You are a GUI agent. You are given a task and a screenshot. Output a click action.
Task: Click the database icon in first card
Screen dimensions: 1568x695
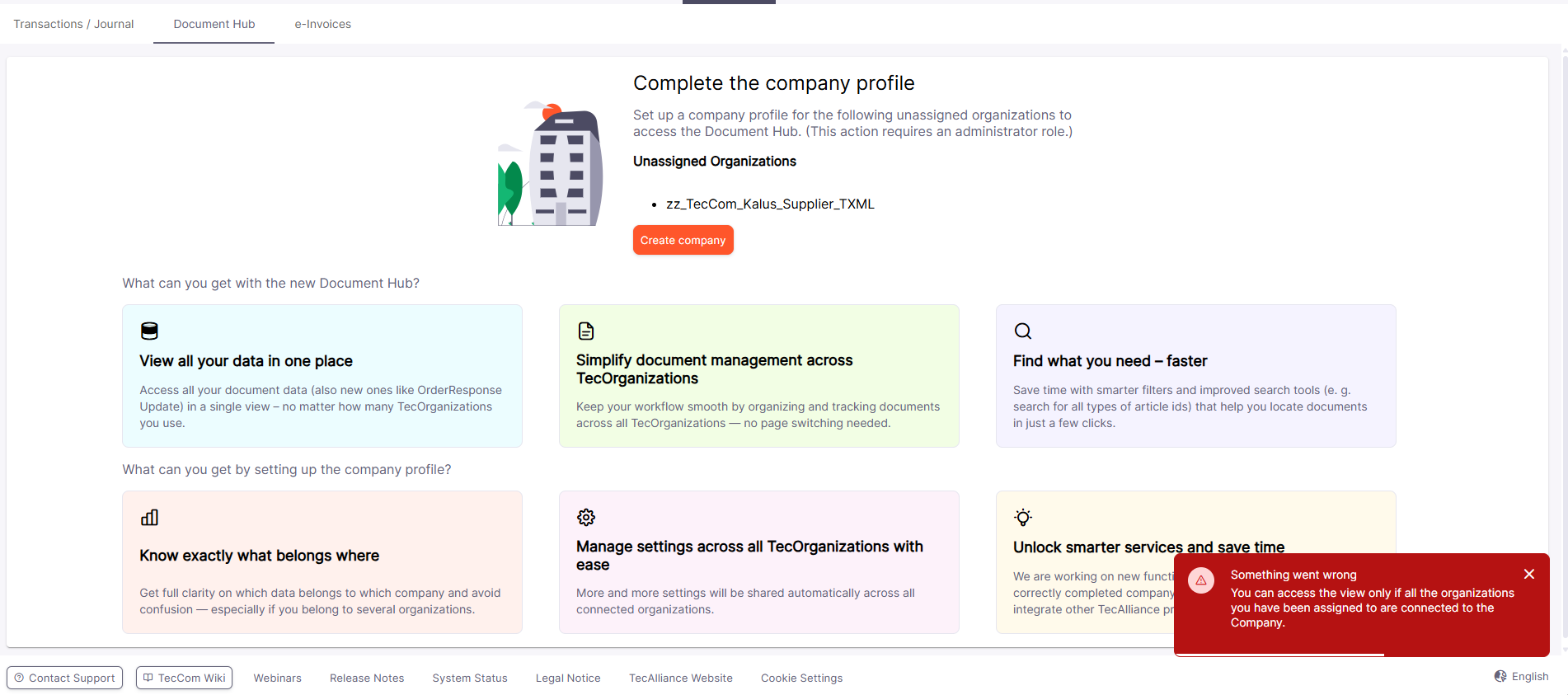point(149,331)
